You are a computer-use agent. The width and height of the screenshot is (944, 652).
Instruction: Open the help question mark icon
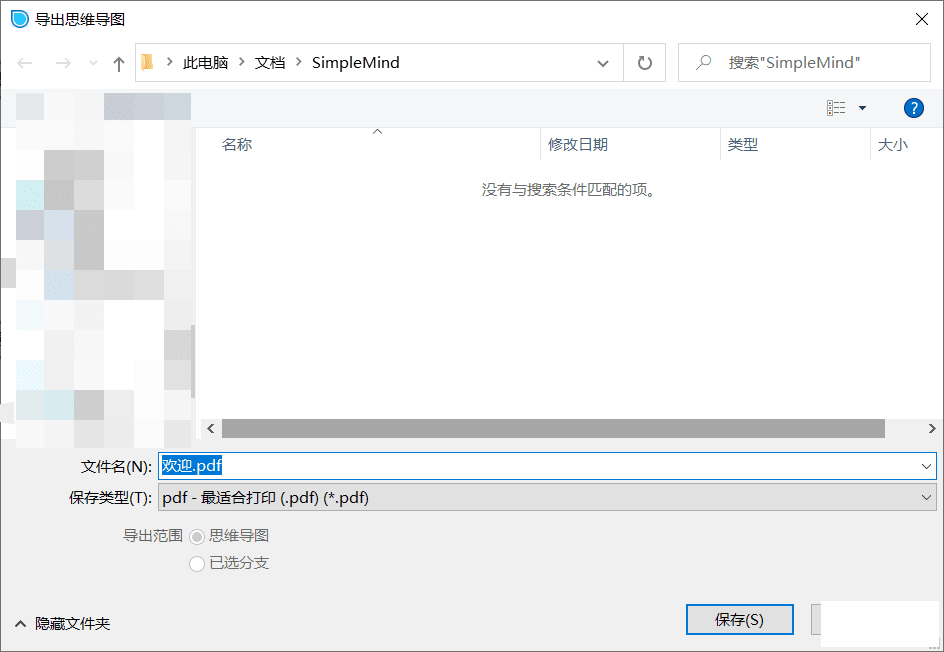[x=913, y=108]
